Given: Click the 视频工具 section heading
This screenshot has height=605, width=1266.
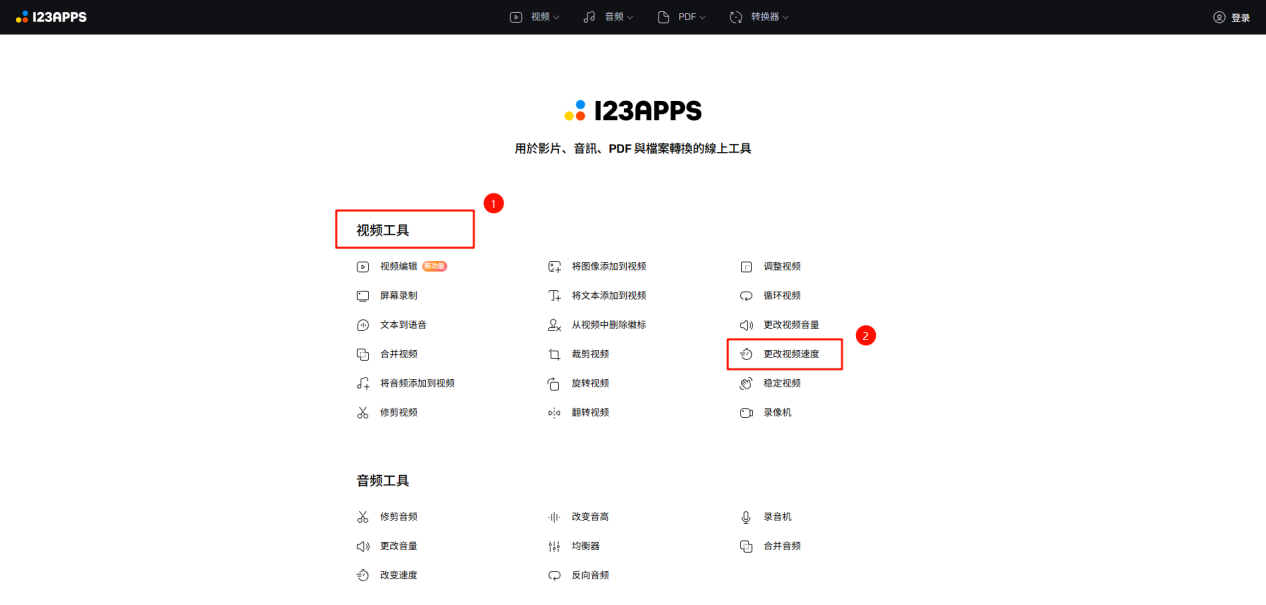Looking at the screenshot, I should (x=383, y=230).
